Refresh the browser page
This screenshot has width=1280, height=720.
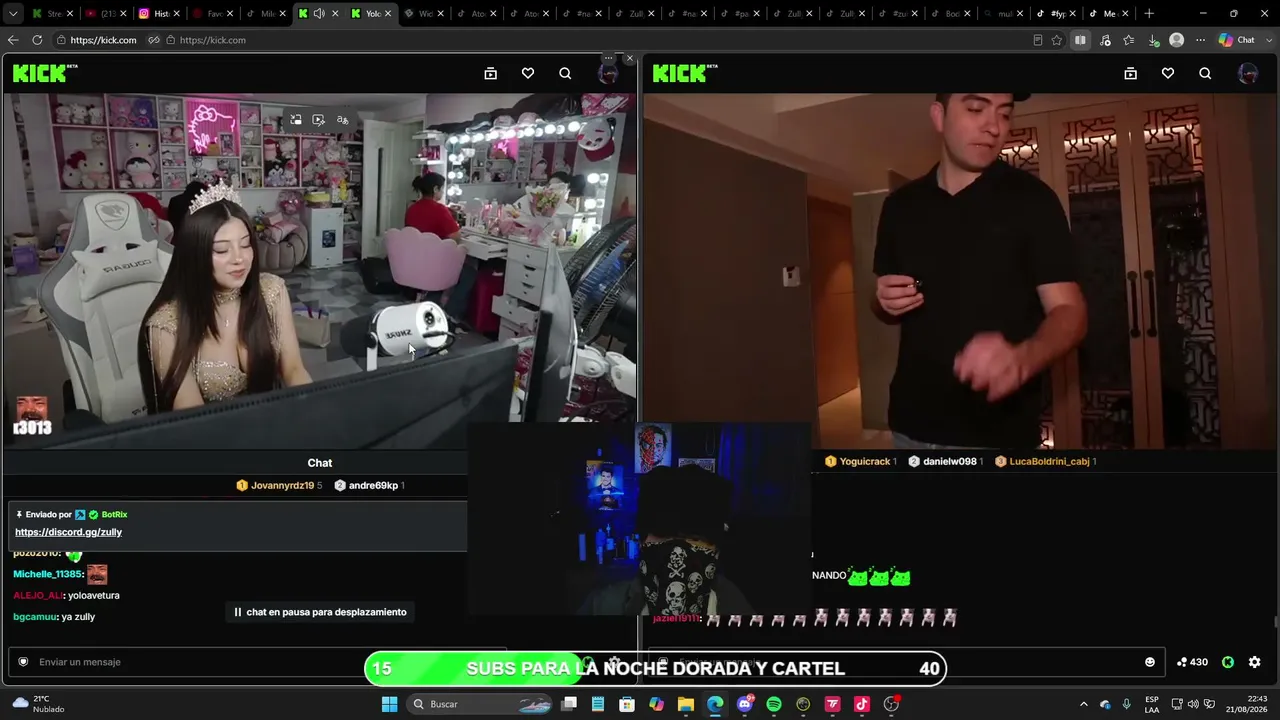click(37, 40)
